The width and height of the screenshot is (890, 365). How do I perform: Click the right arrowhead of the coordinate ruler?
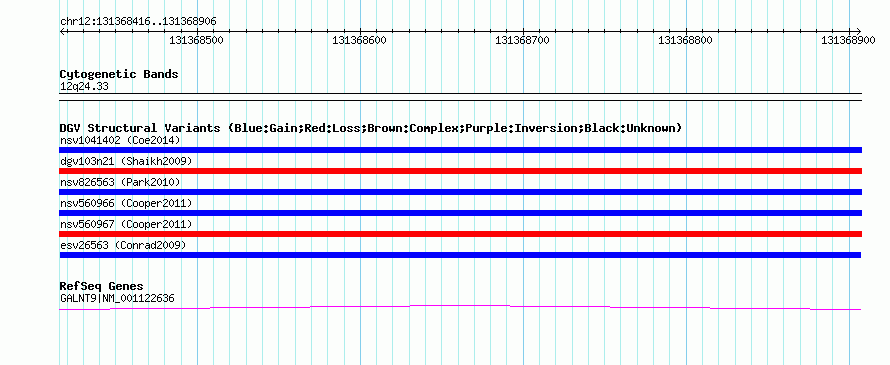pyautogui.click(x=858, y=31)
